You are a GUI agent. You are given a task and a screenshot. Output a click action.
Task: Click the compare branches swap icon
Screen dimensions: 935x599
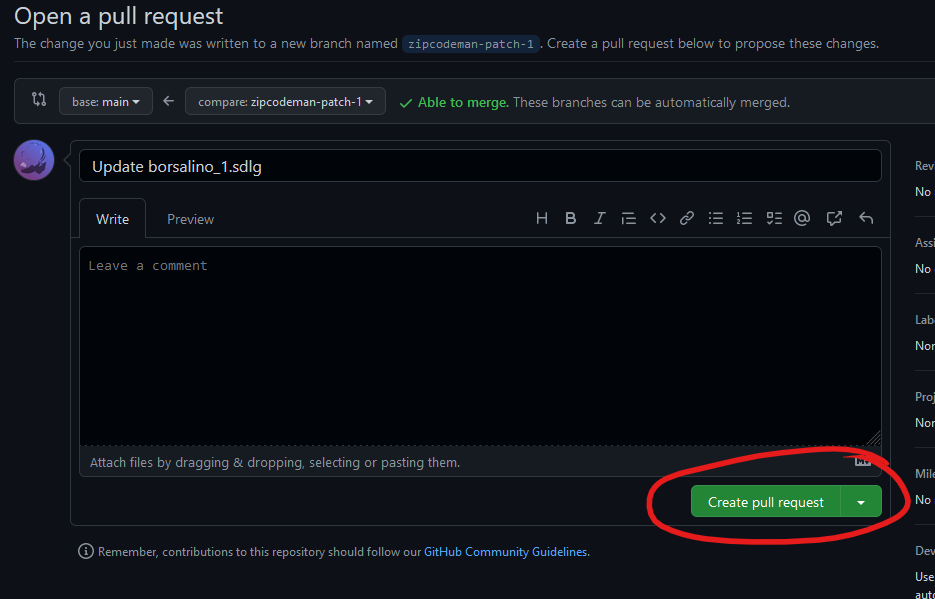[x=39, y=99]
